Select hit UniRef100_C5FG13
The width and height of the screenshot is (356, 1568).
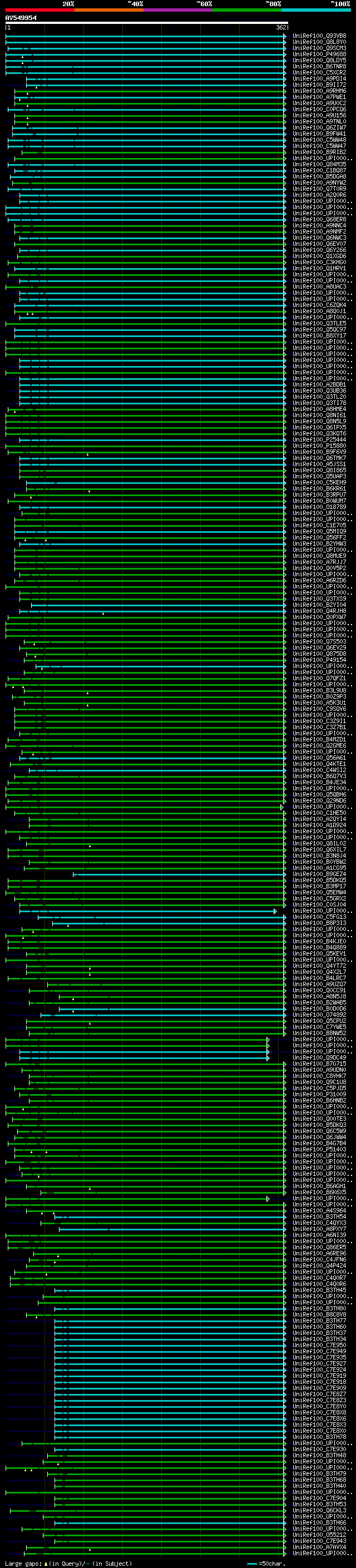[319, 917]
